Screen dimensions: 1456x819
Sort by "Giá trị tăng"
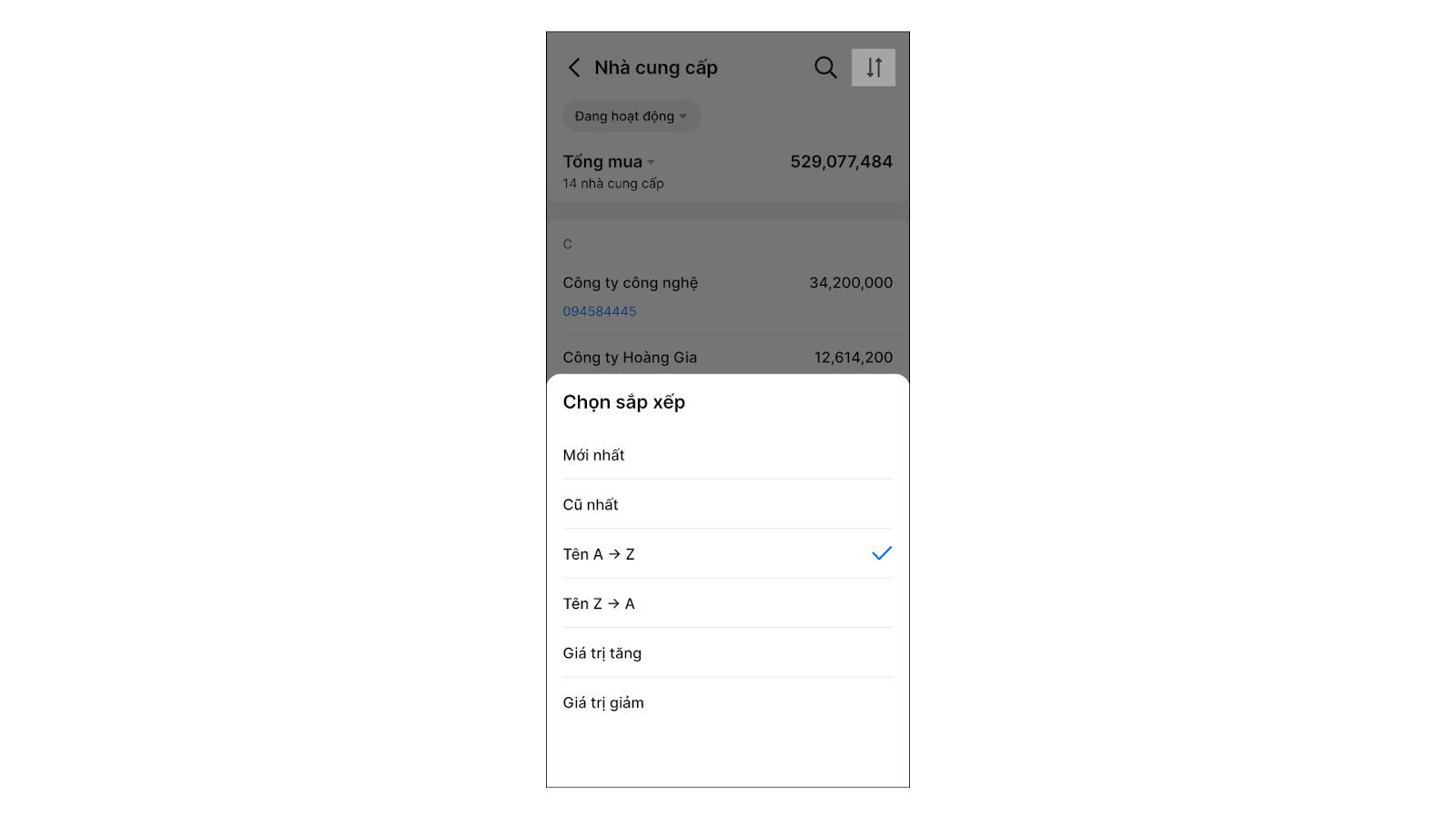click(602, 653)
